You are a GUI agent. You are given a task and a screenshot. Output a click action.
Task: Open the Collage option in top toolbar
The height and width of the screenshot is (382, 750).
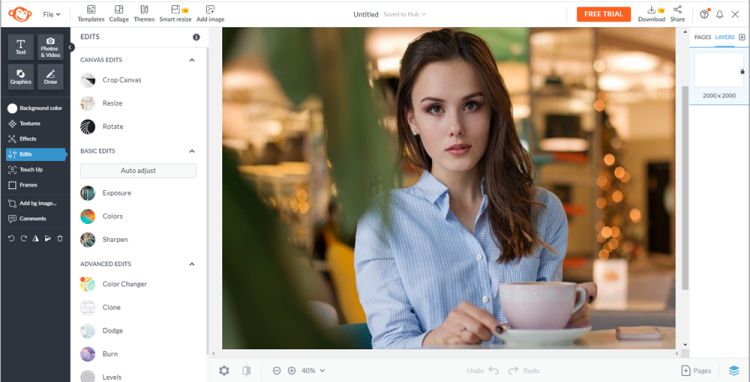(x=119, y=14)
